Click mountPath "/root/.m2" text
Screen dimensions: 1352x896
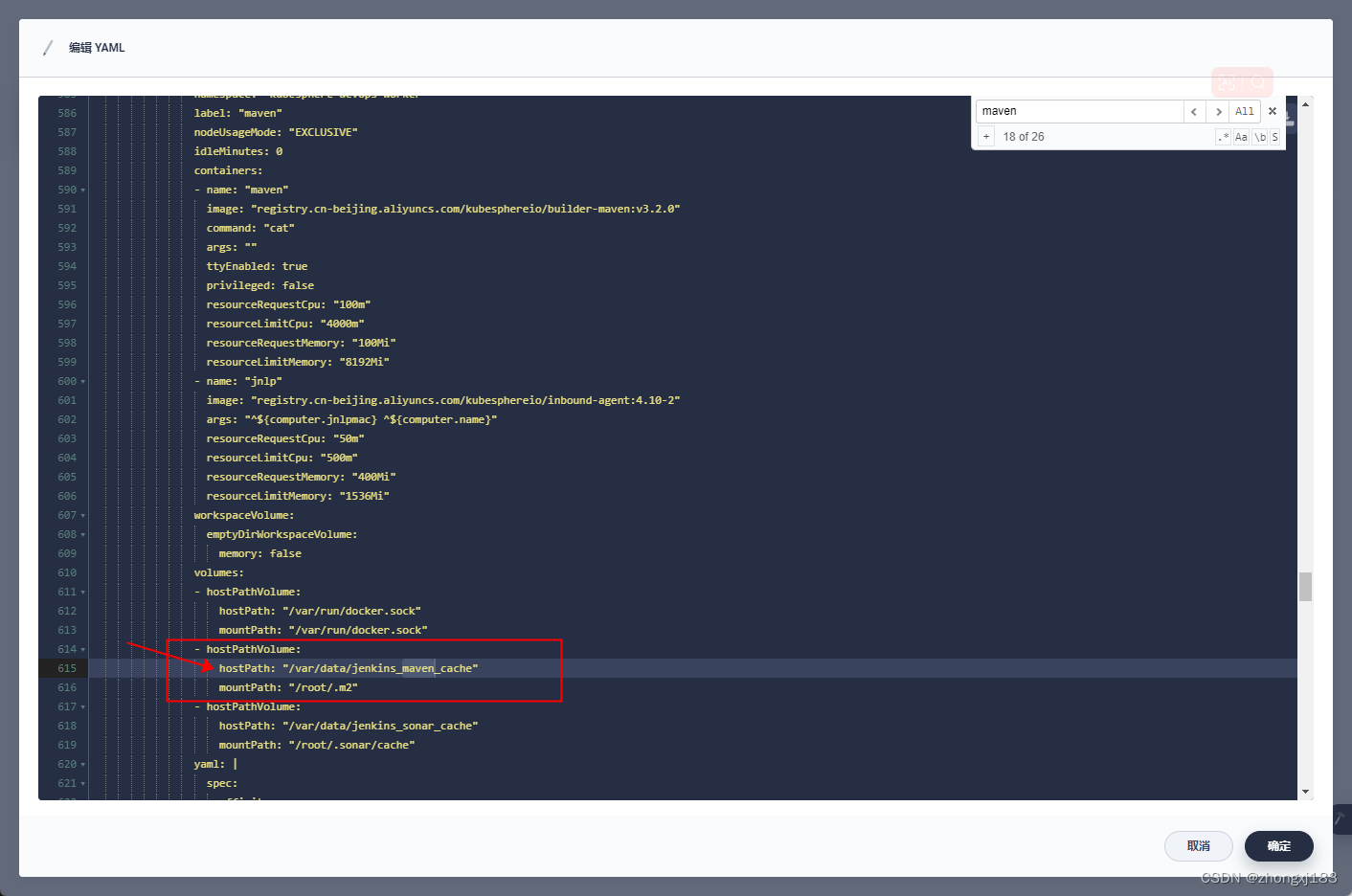pyautogui.click(x=288, y=687)
